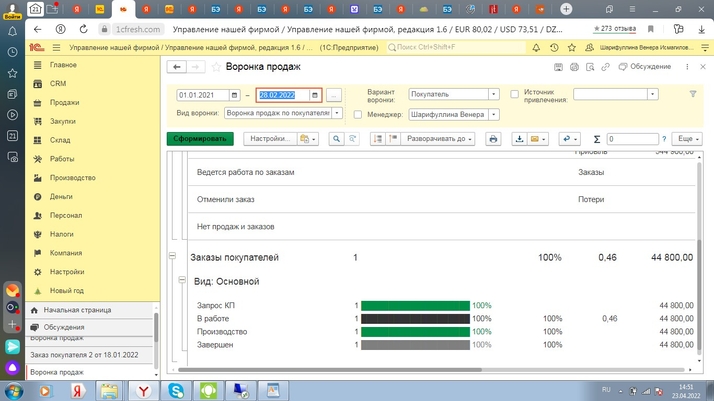Click the sum value input field
The image size is (714, 401).
pyautogui.click(x=632, y=139)
